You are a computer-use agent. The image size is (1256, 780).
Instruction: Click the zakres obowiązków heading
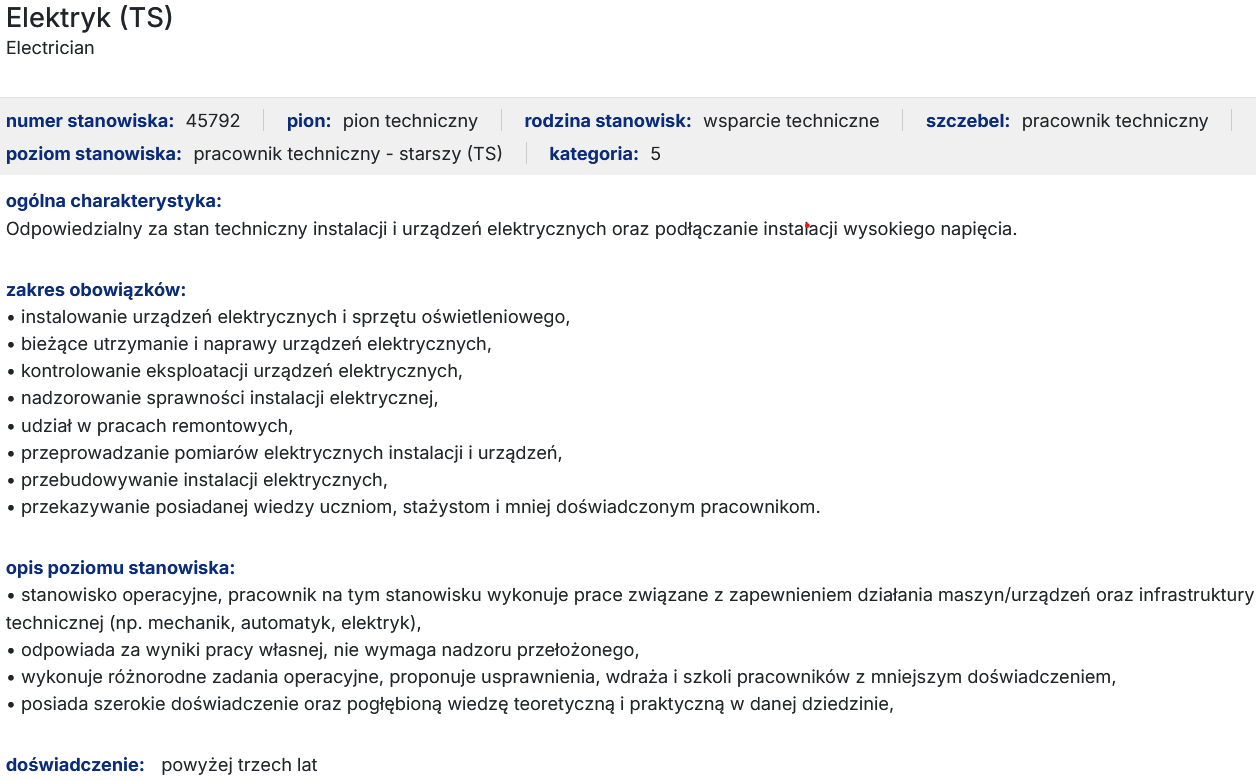(x=96, y=290)
